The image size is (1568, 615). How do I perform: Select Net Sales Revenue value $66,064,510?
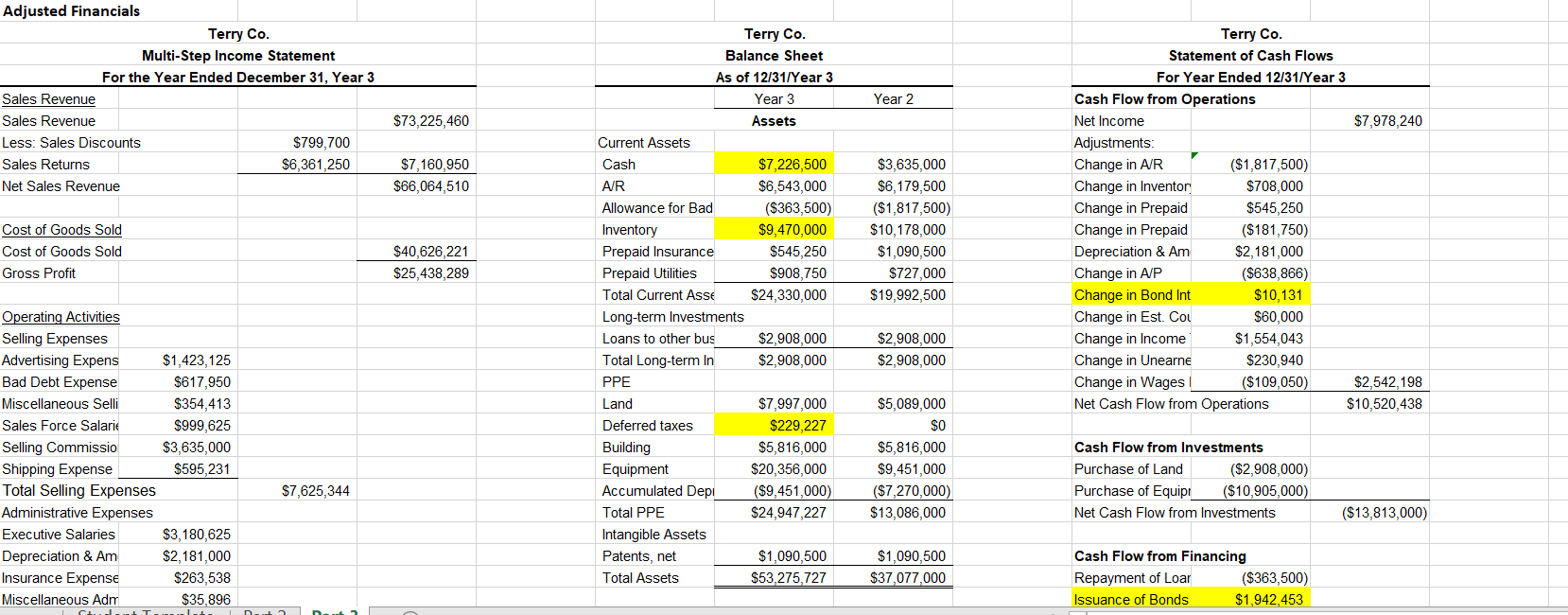coord(431,186)
